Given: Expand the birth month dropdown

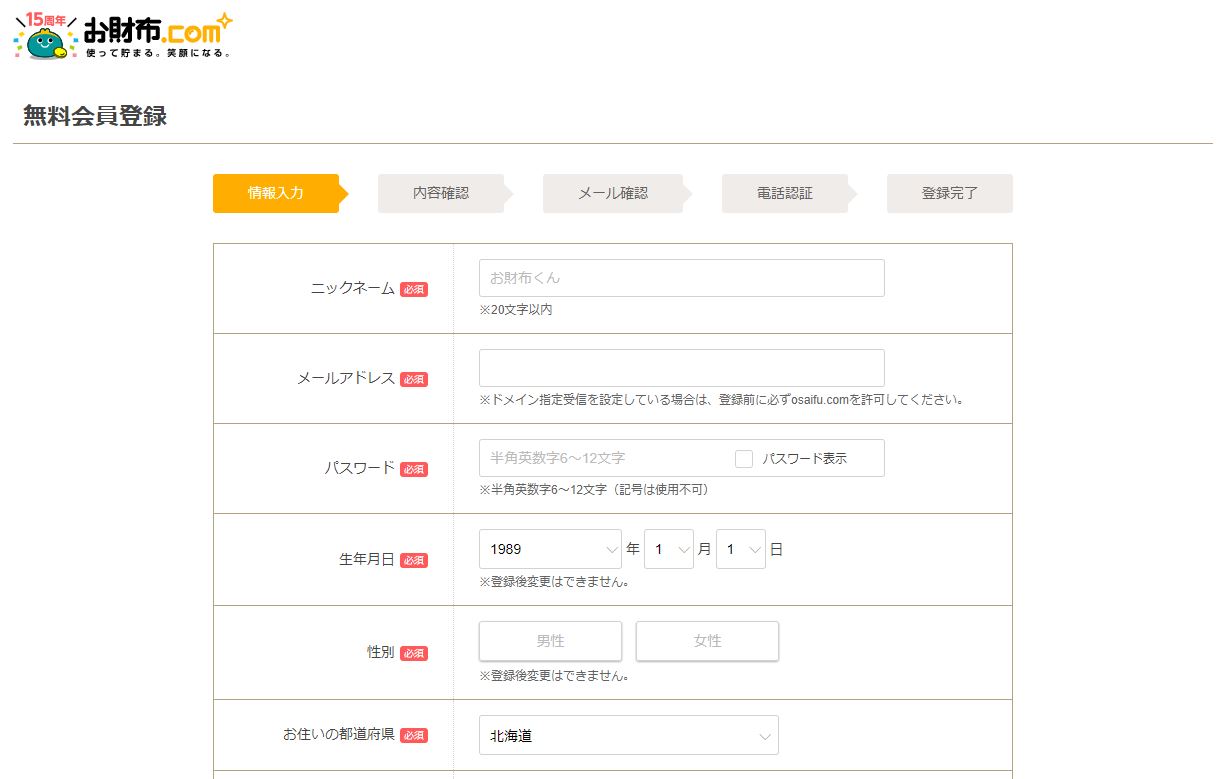Looking at the screenshot, I should 668,549.
